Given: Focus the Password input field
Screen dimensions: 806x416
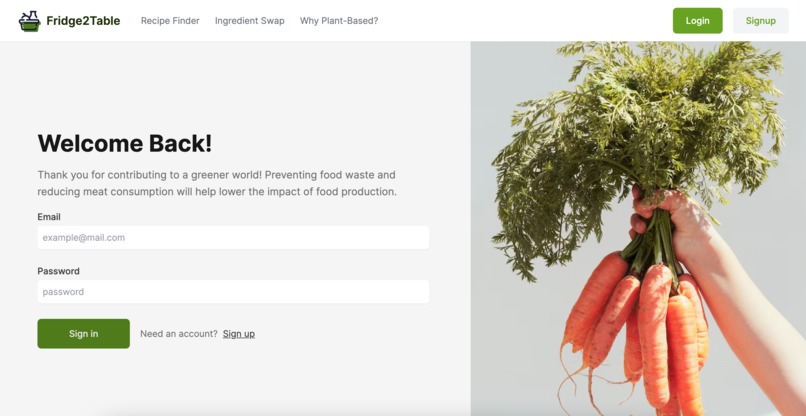Looking at the screenshot, I should [233, 292].
